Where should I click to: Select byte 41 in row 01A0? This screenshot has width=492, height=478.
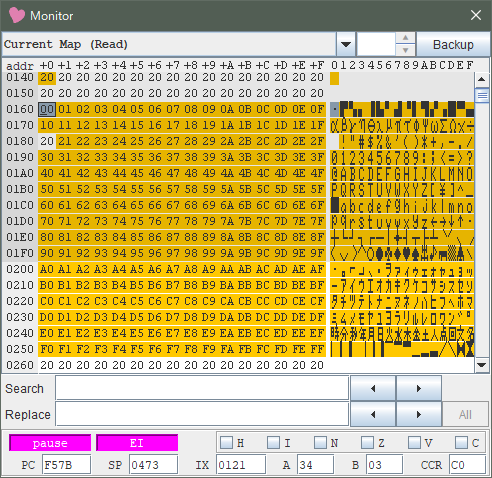click(65, 173)
